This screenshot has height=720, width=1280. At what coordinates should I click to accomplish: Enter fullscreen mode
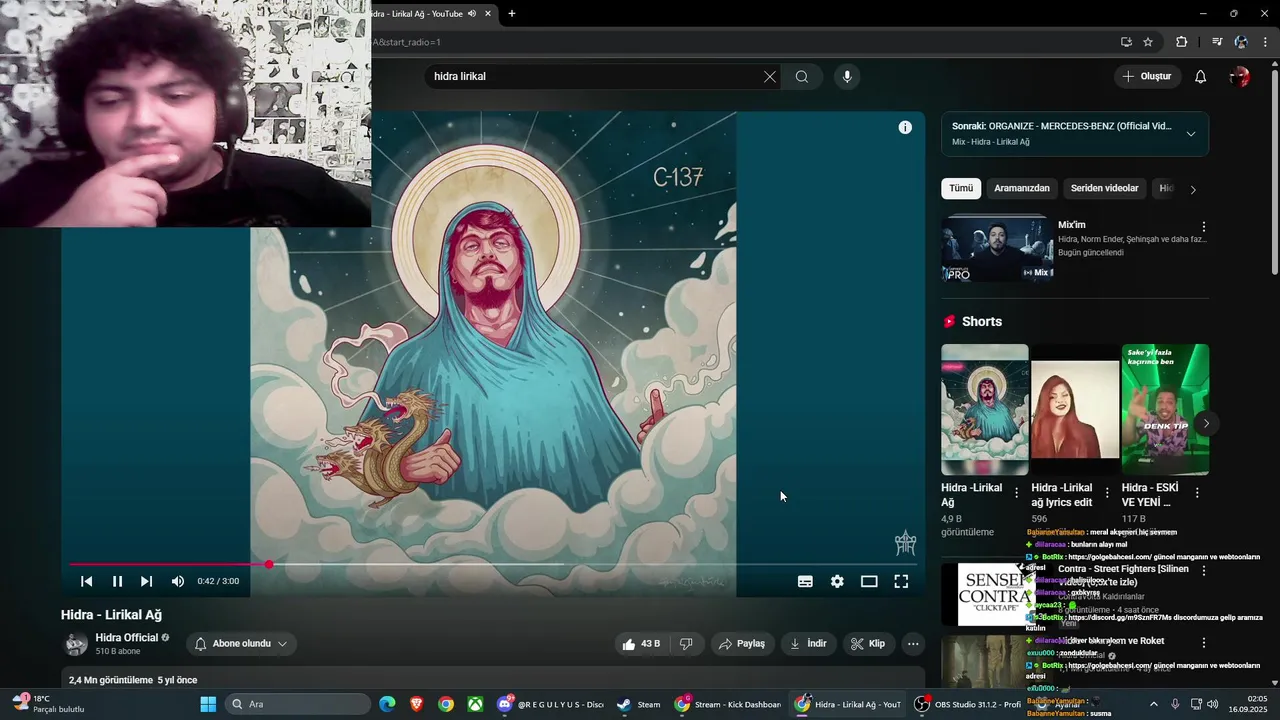pyautogui.click(x=901, y=581)
